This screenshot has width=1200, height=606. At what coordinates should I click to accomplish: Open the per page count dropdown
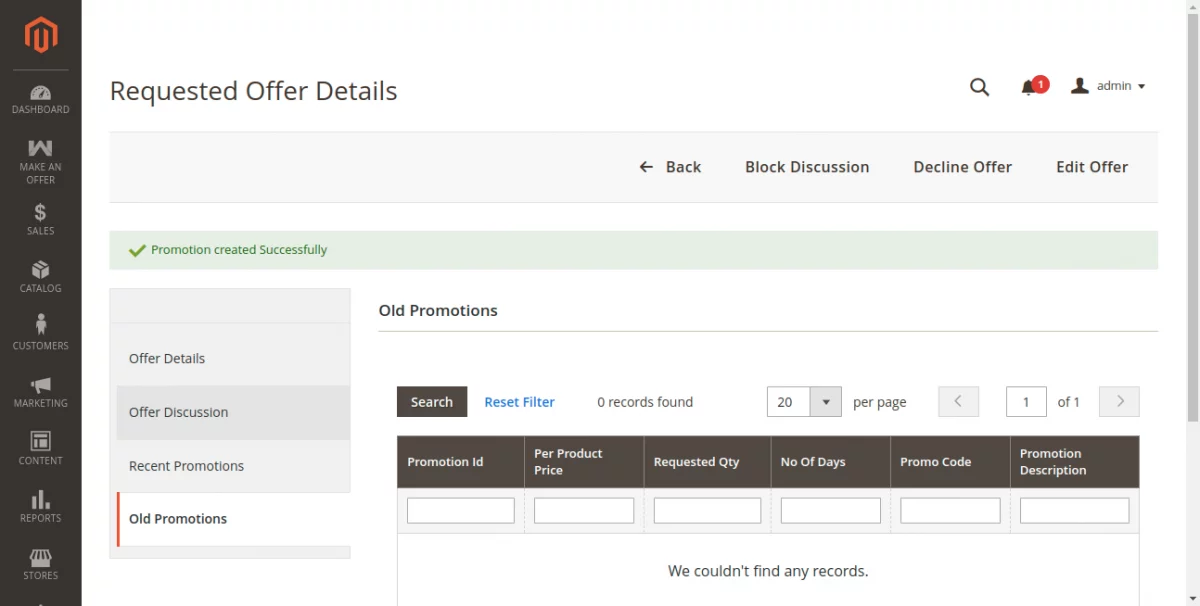(x=826, y=402)
